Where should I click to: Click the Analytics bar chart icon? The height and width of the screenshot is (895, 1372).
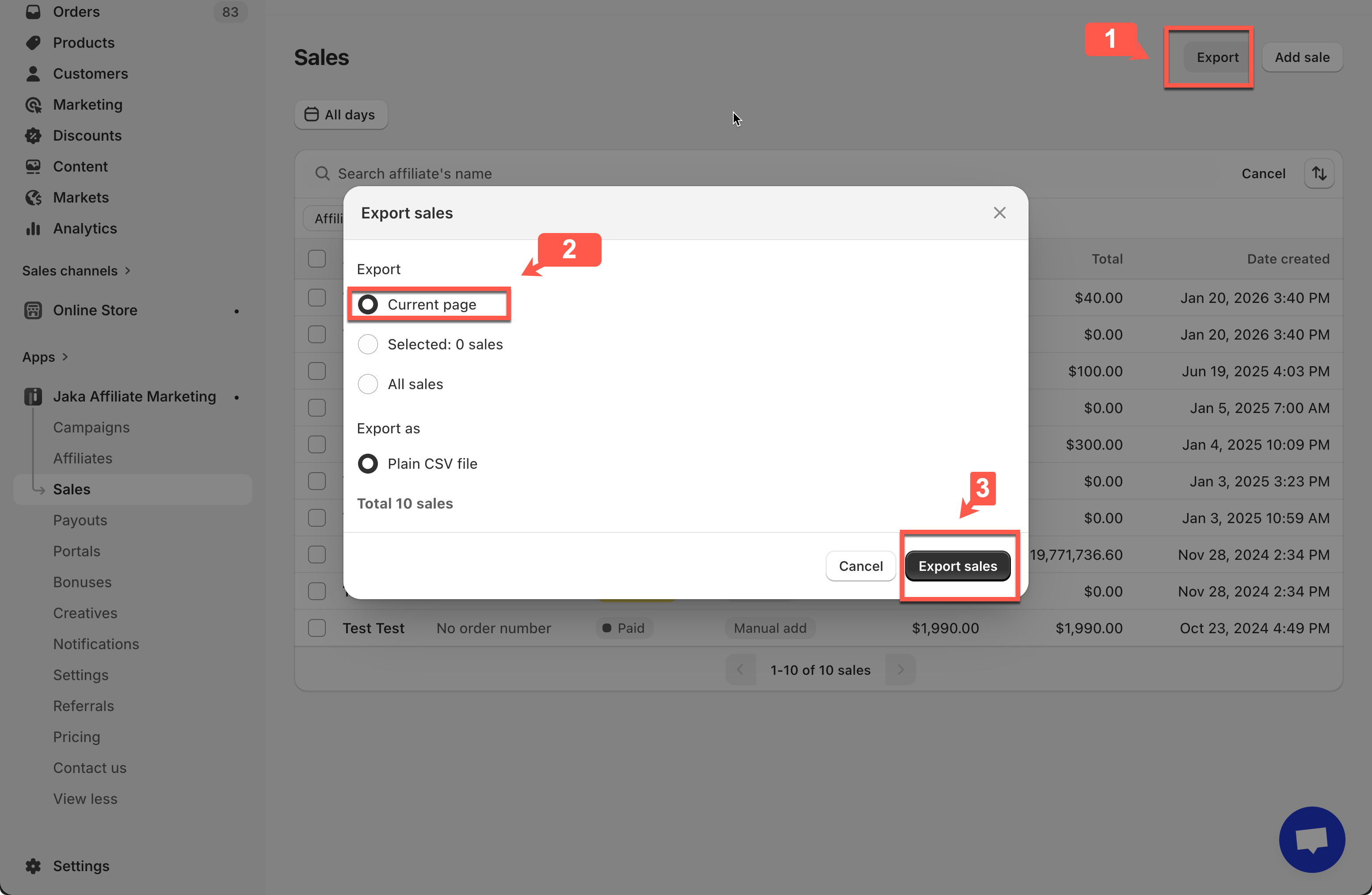33,228
